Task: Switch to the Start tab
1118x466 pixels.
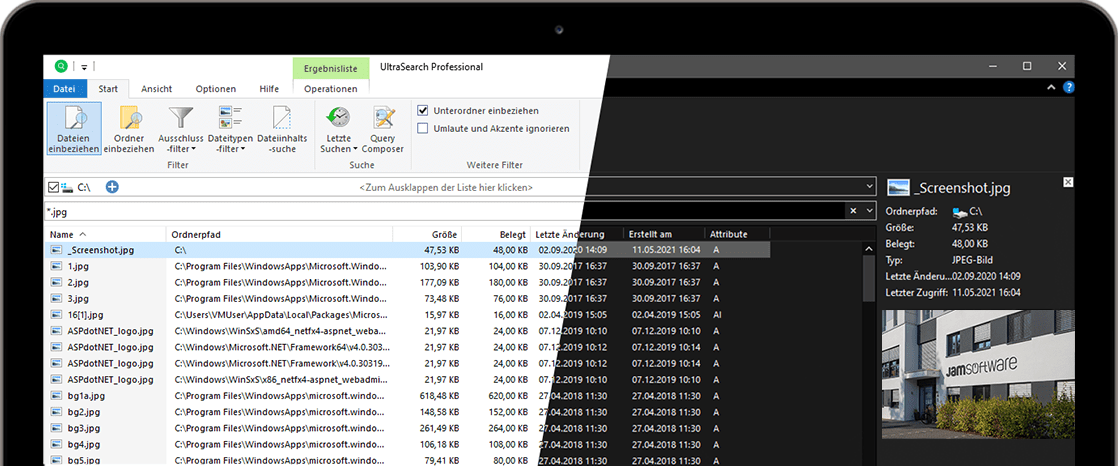Action: click(x=108, y=89)
